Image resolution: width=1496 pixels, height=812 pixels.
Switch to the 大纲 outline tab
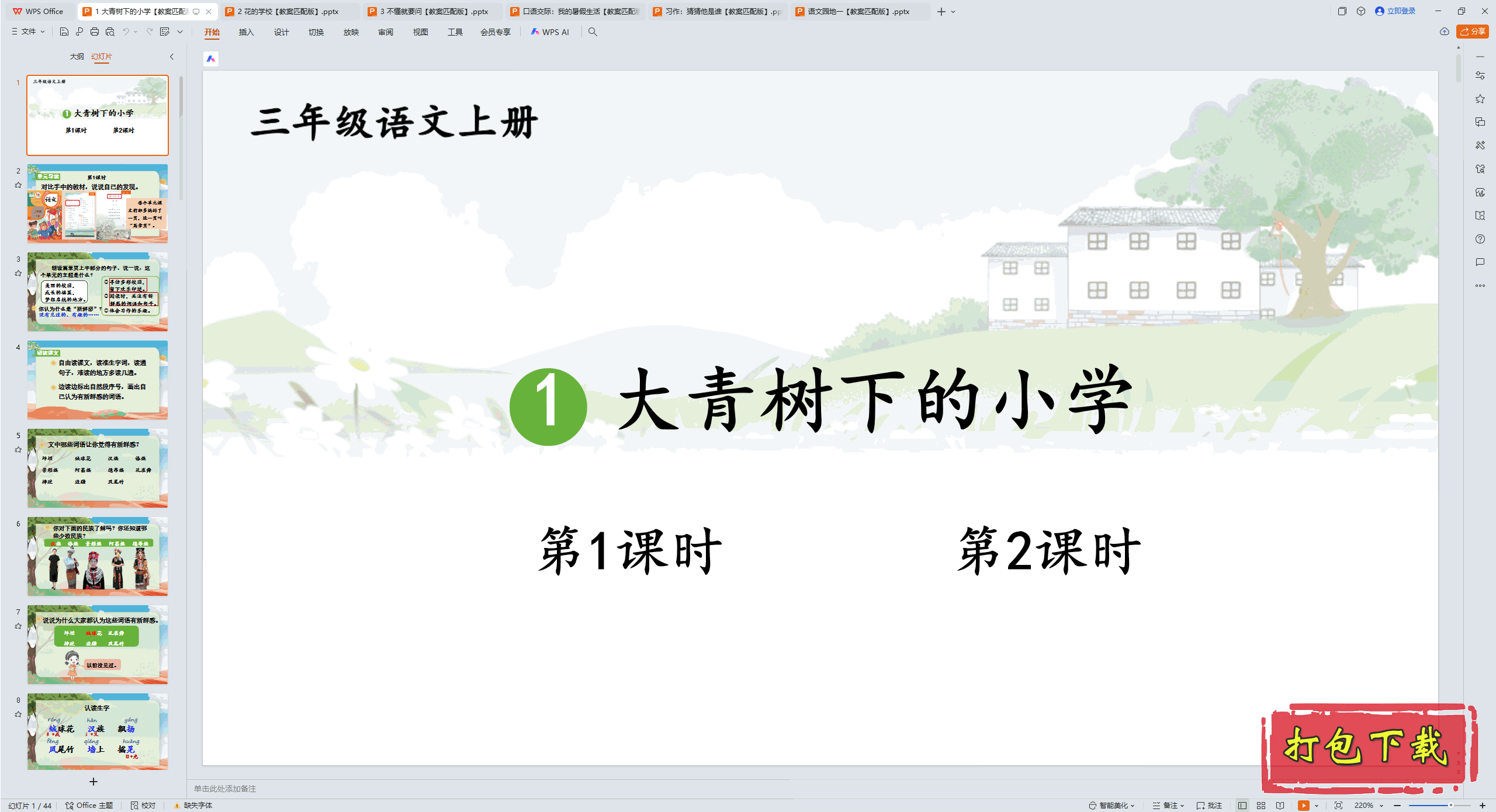(77, 57)
